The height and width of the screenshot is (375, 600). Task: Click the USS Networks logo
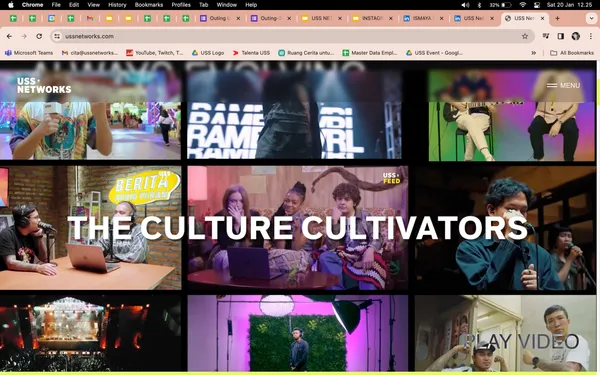pyautogui.click(x=44, y=86)
